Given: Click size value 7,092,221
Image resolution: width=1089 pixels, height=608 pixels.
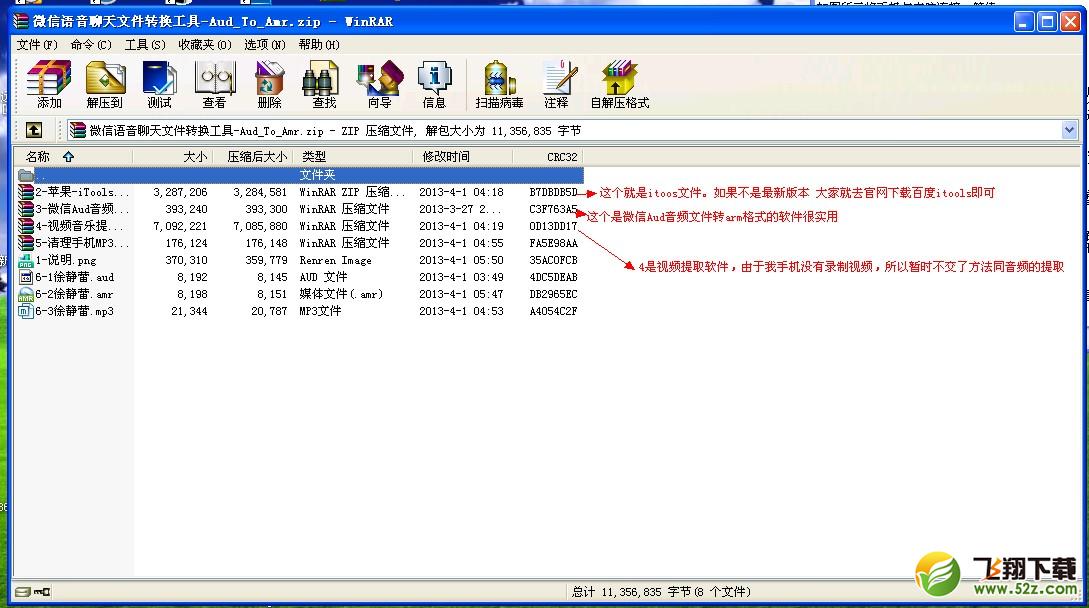Looking at the screenshot, I should [180, 226].
